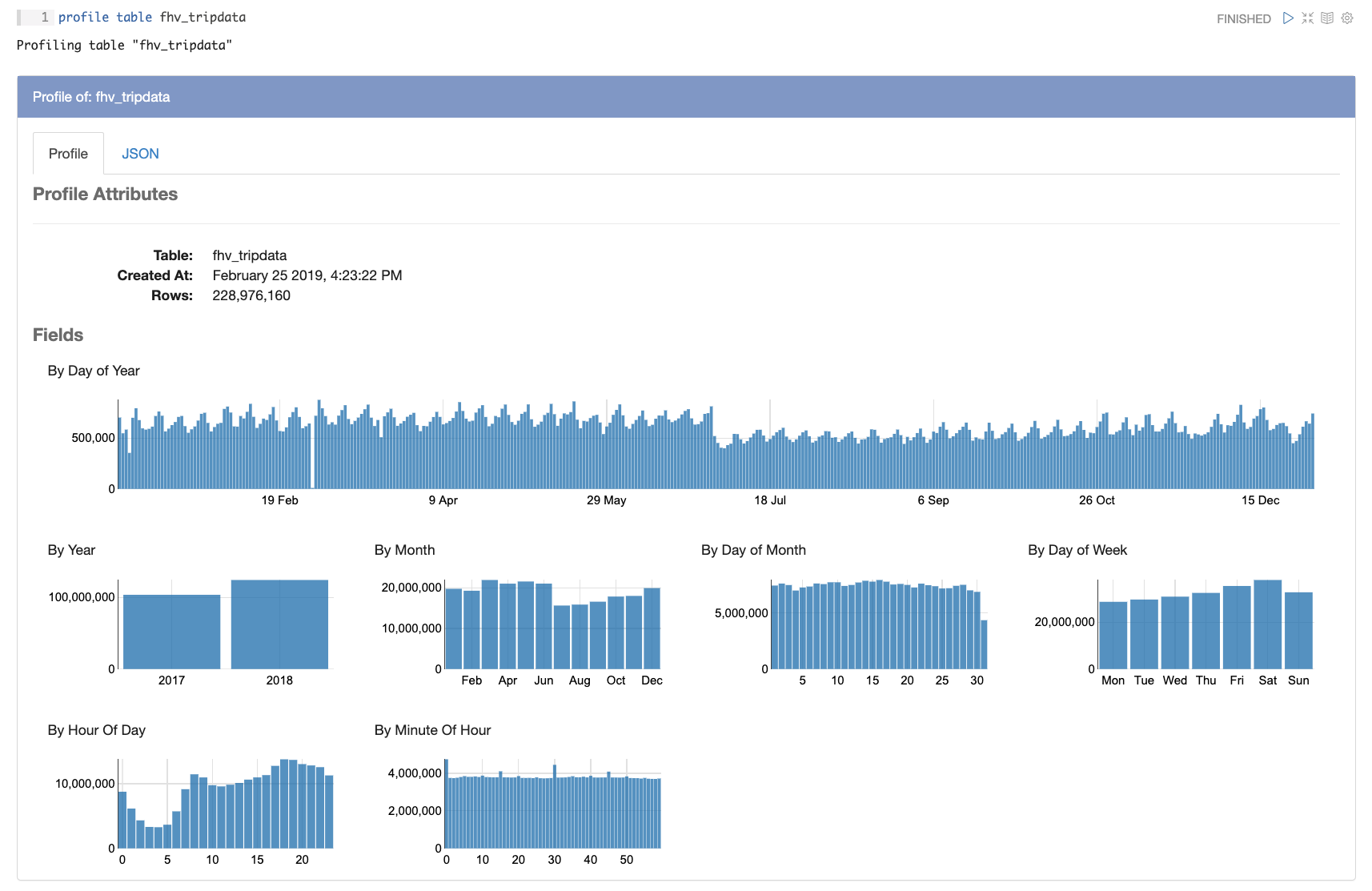This screenshot has height=891, width=1372.
Task: Click the row count value 228,976,160
Action: click(251, 295)
